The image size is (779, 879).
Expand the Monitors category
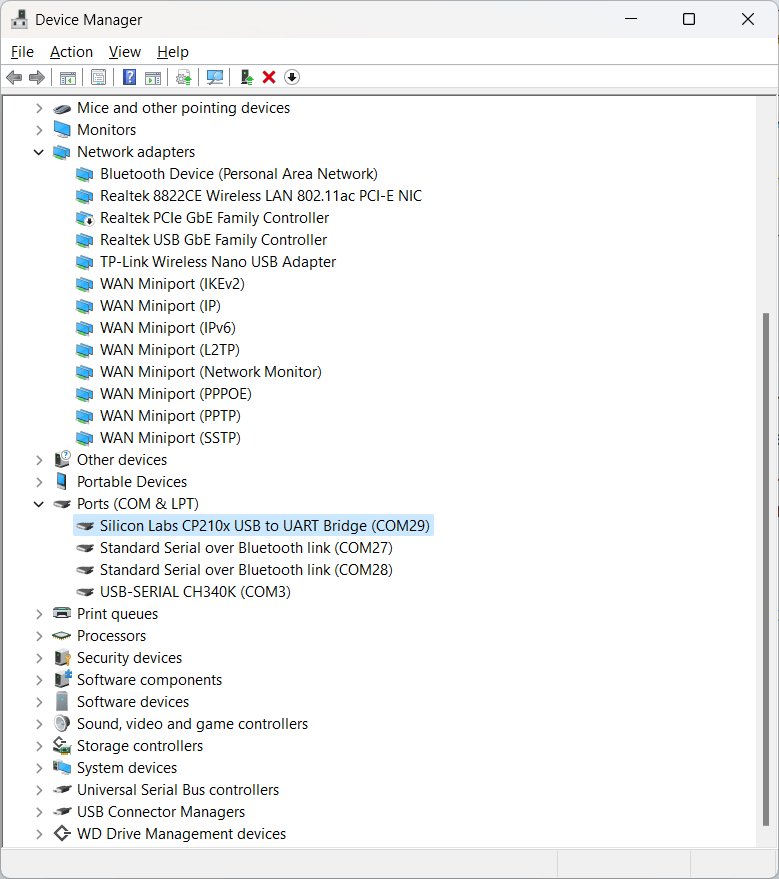[39, 130]
